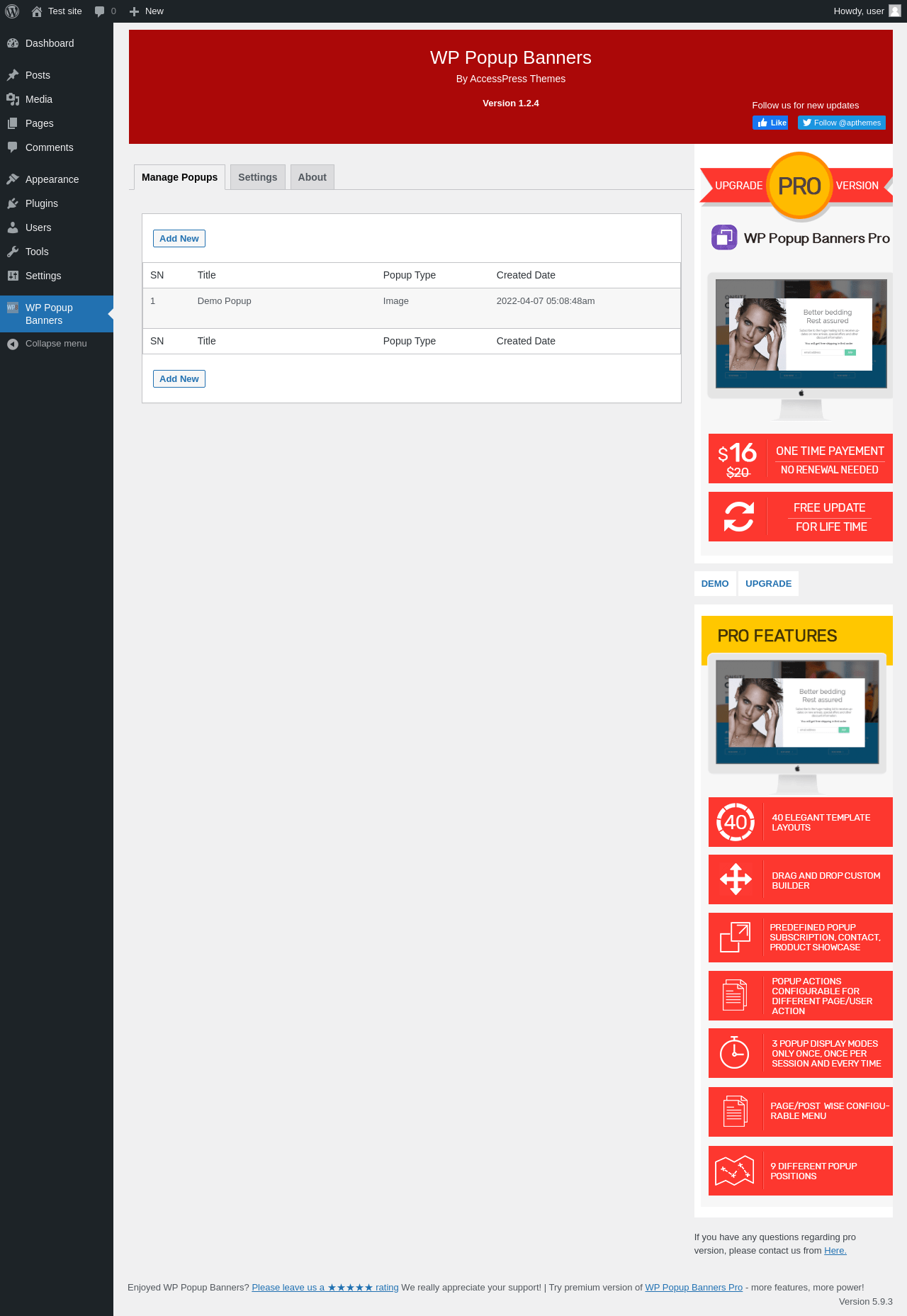Click the 40 template layouts circle icon
Viewport: 907px width, 1316px height.
736,822
